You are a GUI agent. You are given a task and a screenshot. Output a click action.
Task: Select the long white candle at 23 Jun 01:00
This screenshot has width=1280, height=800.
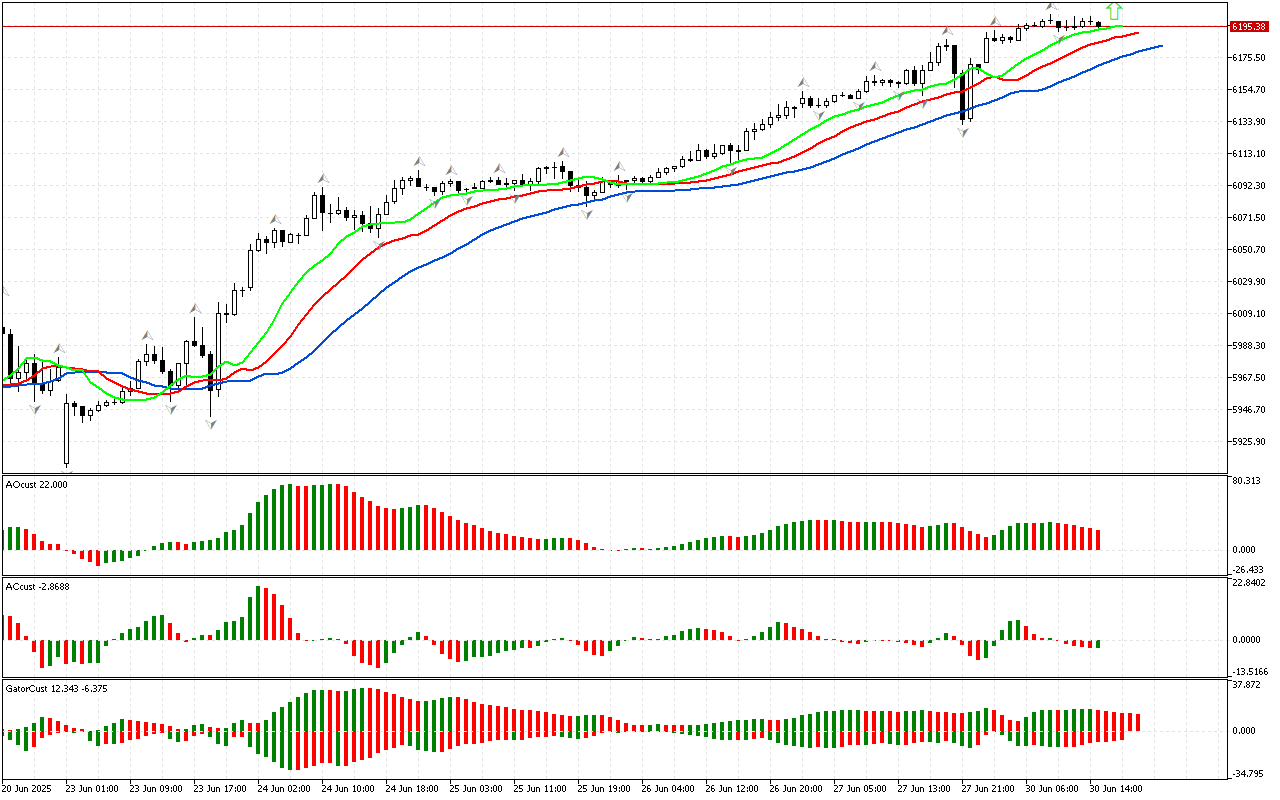(67, 430)
